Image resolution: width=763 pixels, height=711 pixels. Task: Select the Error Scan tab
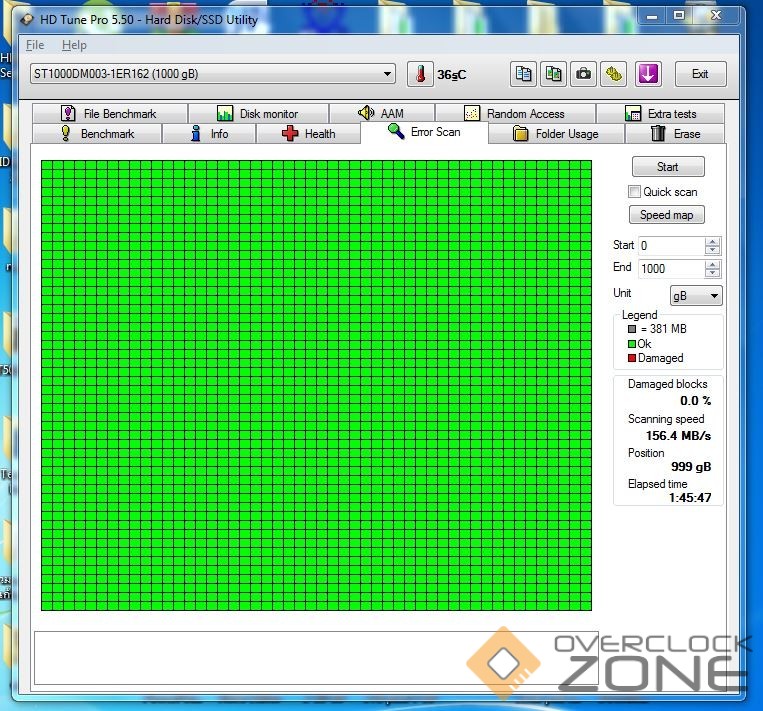(424, 132)
